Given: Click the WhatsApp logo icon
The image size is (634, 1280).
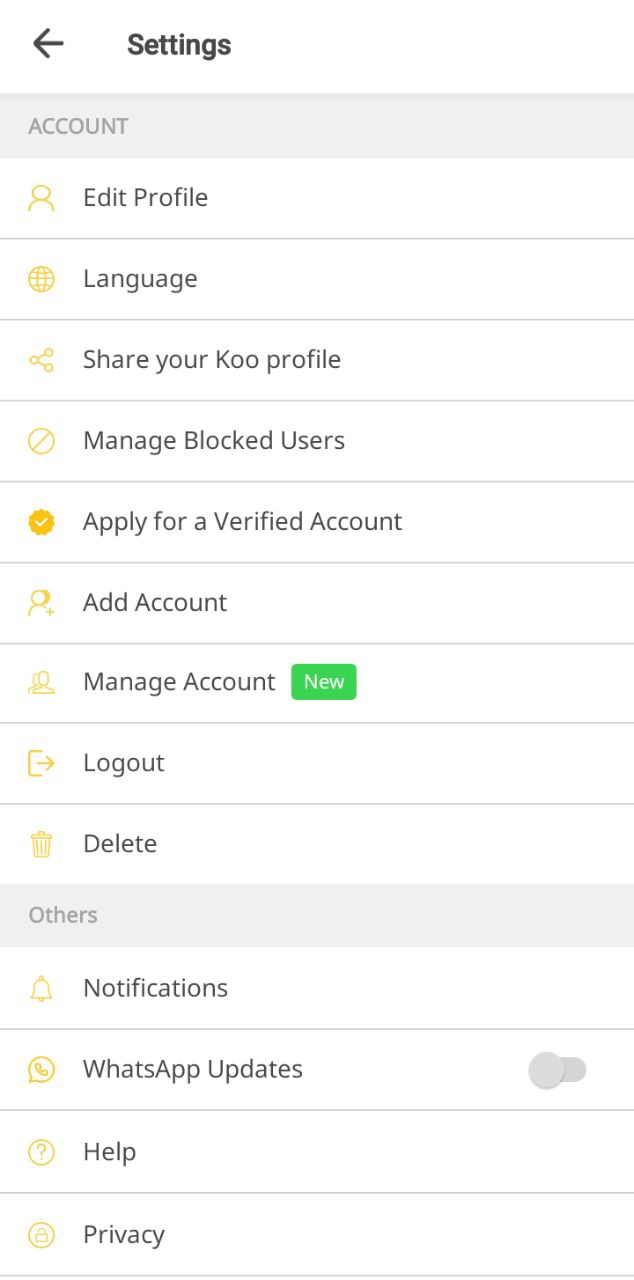Looking at the screenshot, I should [x=41, y=1070].
